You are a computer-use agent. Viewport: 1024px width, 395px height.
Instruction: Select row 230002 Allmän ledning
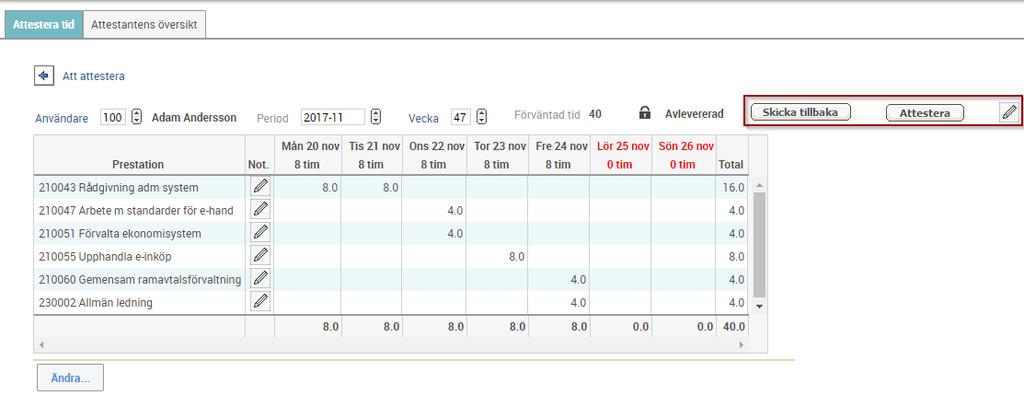click(391, 303)
